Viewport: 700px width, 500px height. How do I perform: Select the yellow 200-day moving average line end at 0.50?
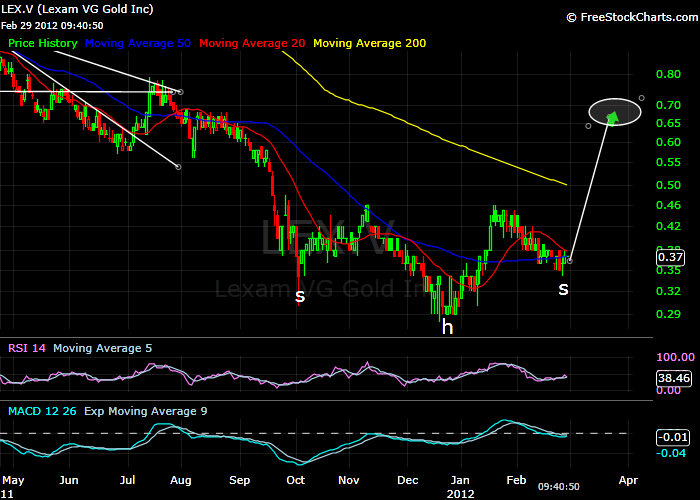pyautogui.click(x=566, y=184)
